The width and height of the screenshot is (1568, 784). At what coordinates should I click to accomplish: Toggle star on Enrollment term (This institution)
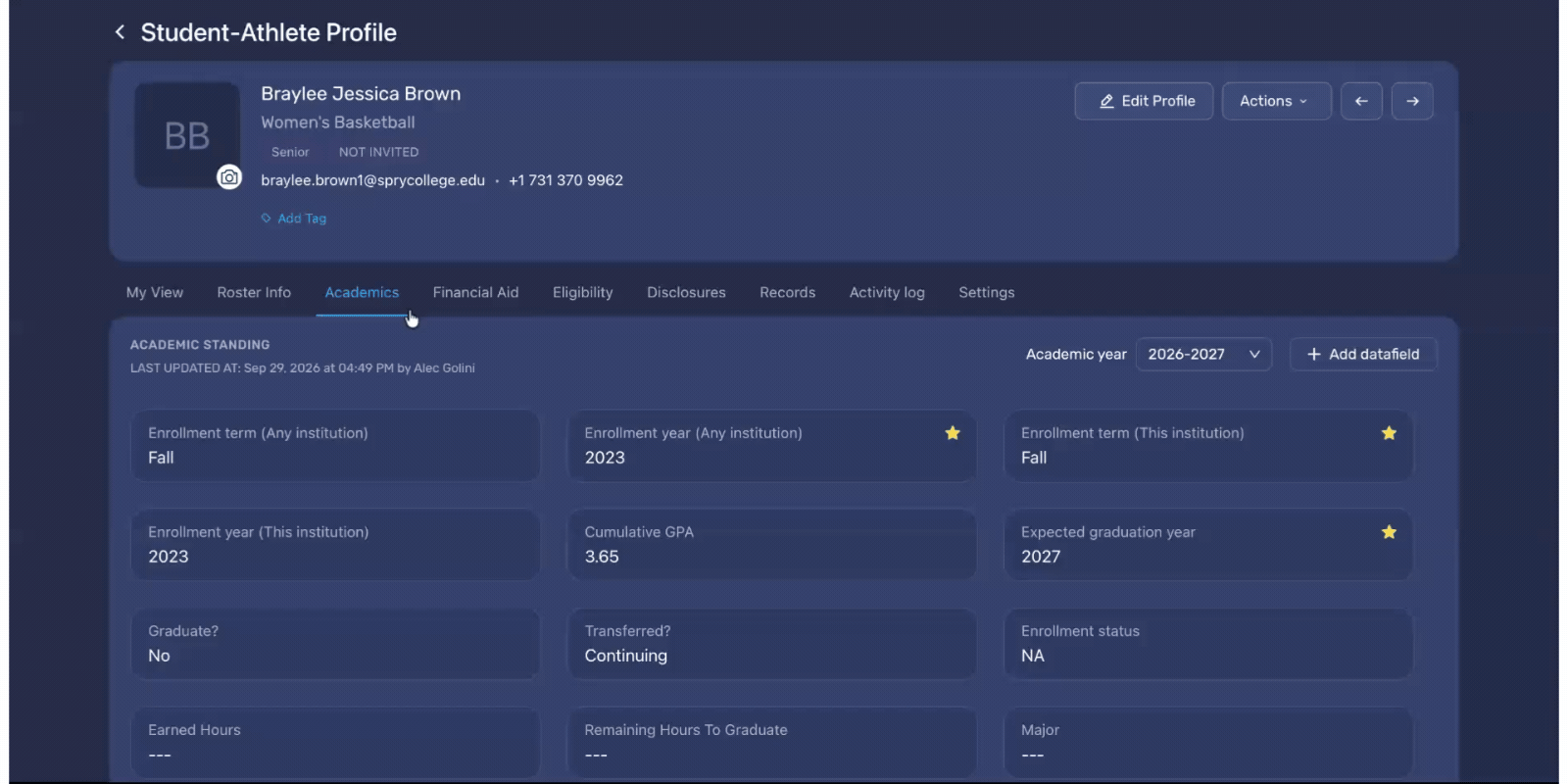coord(1389,433)
